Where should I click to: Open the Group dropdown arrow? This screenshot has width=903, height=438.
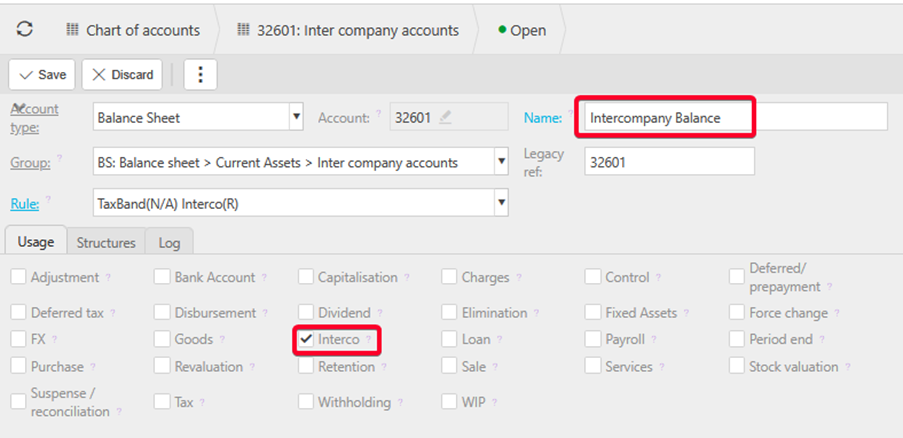point(501,162)
